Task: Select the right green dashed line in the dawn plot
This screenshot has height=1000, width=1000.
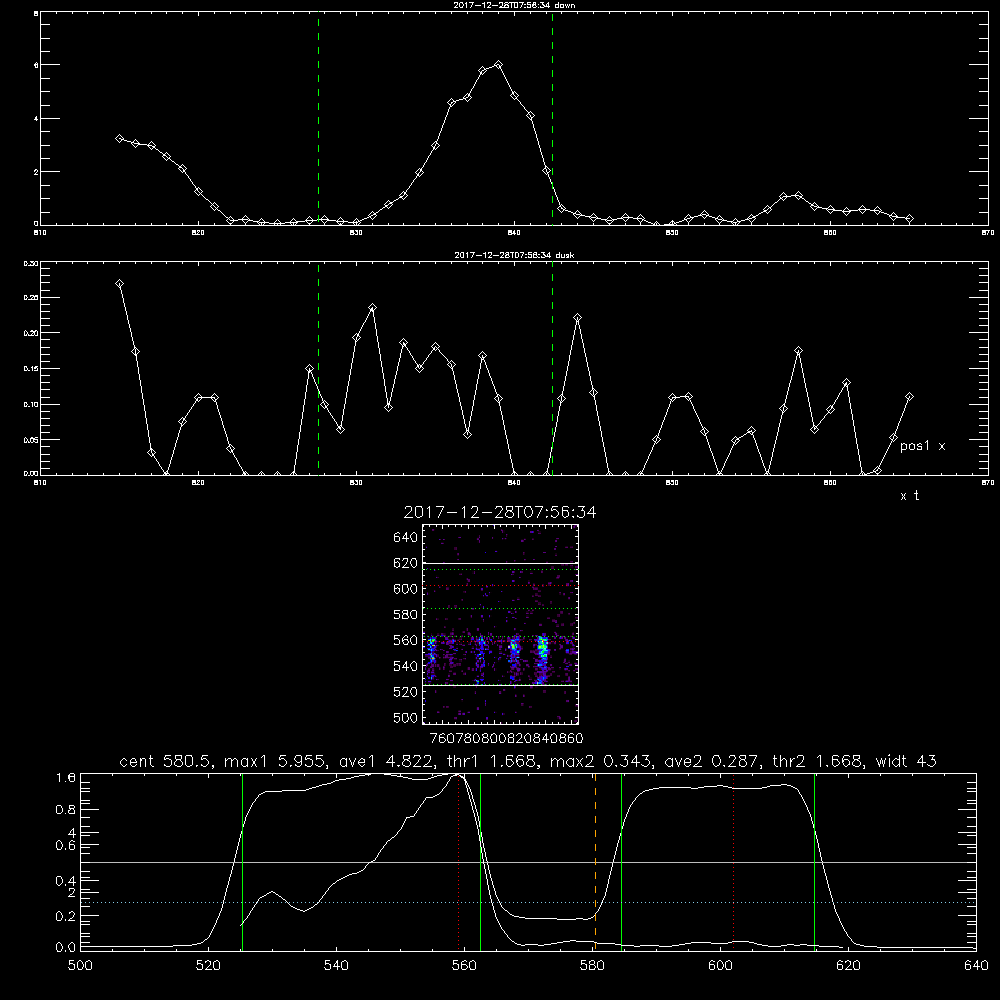Action: point(552,119)
